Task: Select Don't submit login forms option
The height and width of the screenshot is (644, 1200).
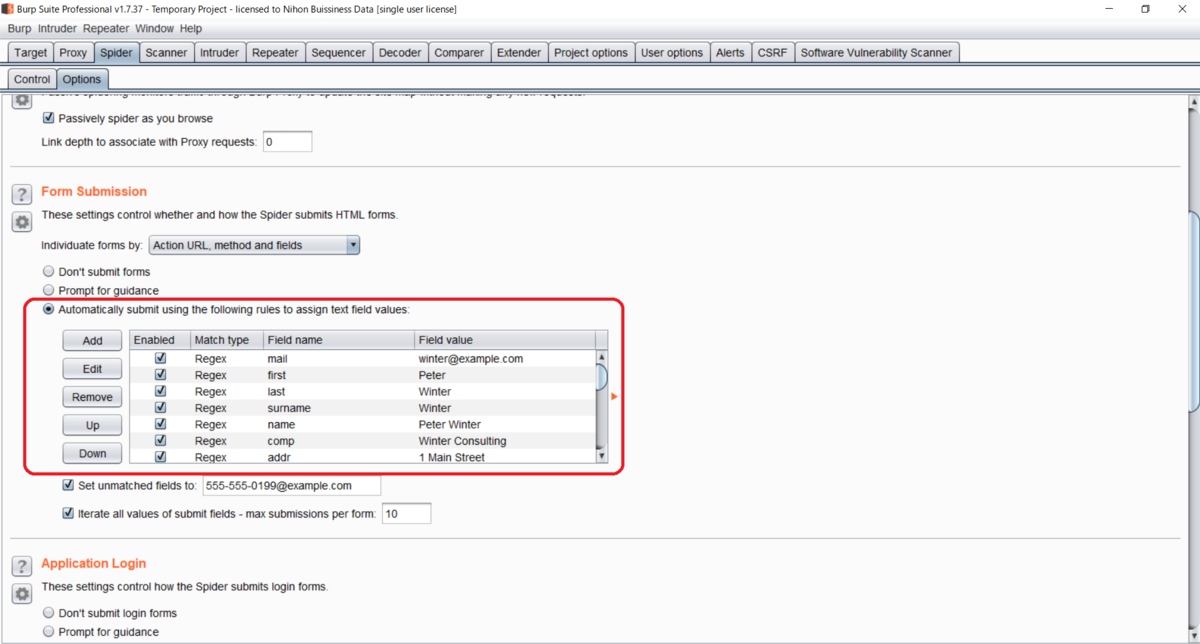Action: pyautogui.click(x=49, y=613)
